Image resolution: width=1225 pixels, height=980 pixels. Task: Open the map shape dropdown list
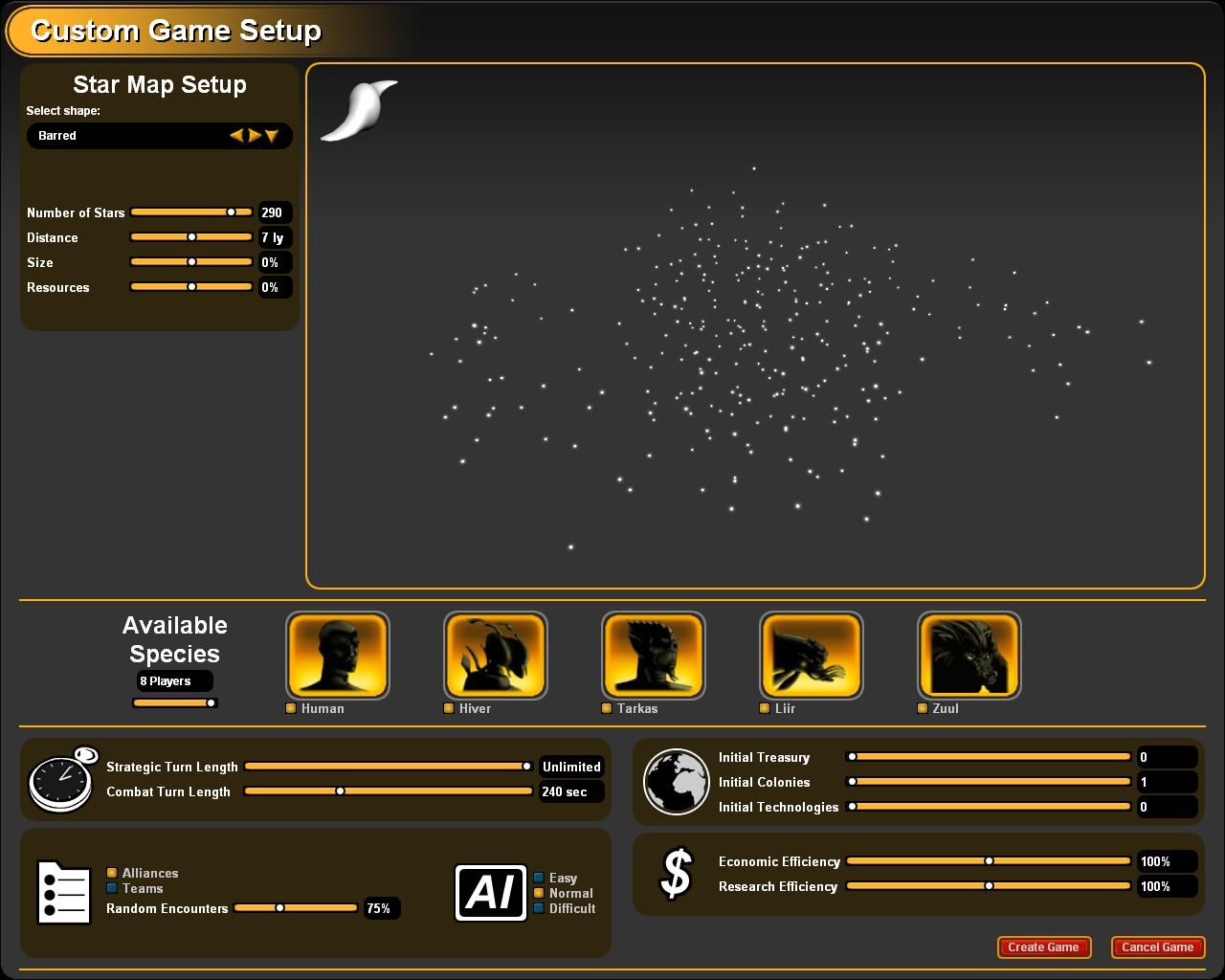[272, 136]
